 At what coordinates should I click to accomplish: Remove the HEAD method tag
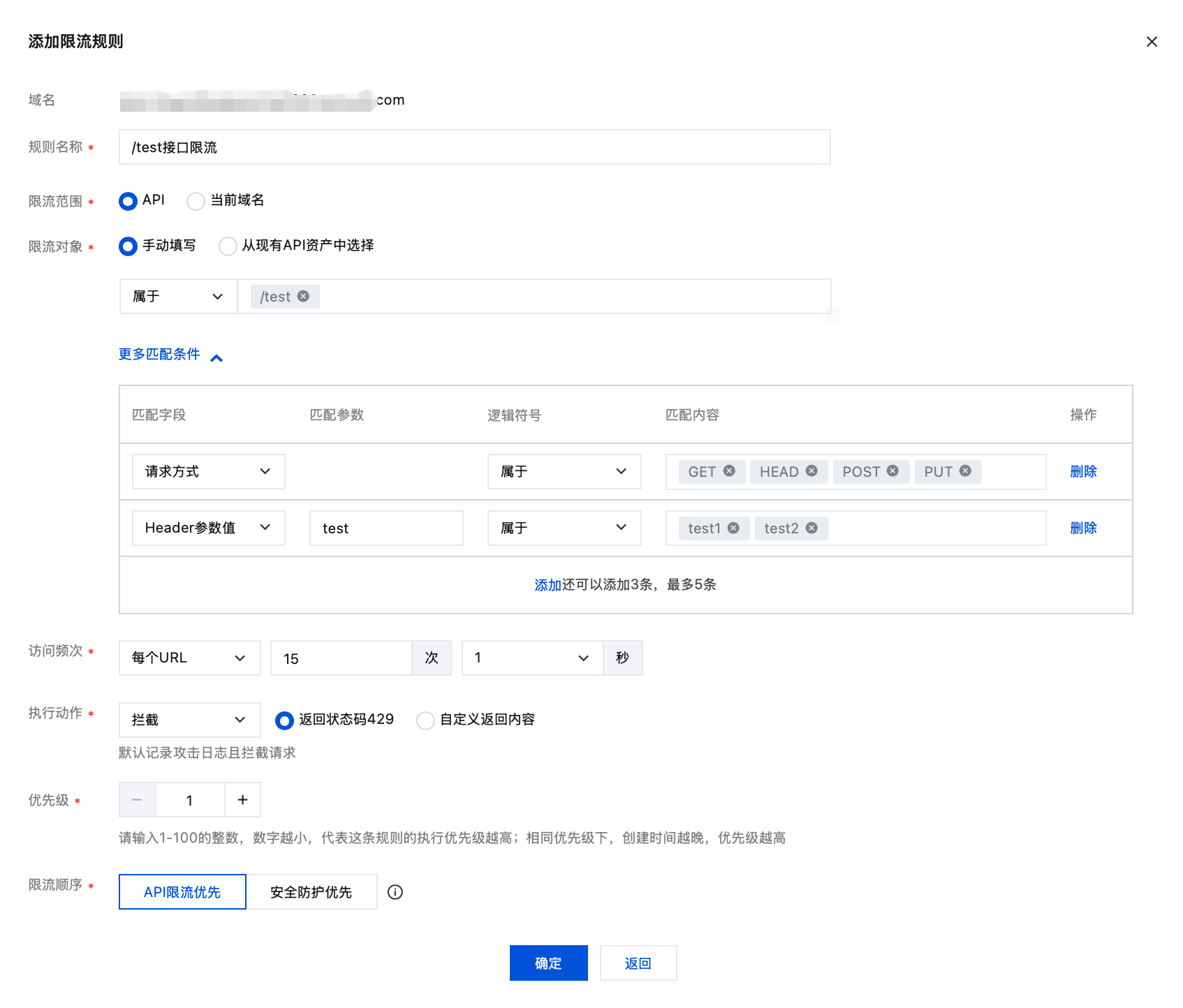click(811, 471)
